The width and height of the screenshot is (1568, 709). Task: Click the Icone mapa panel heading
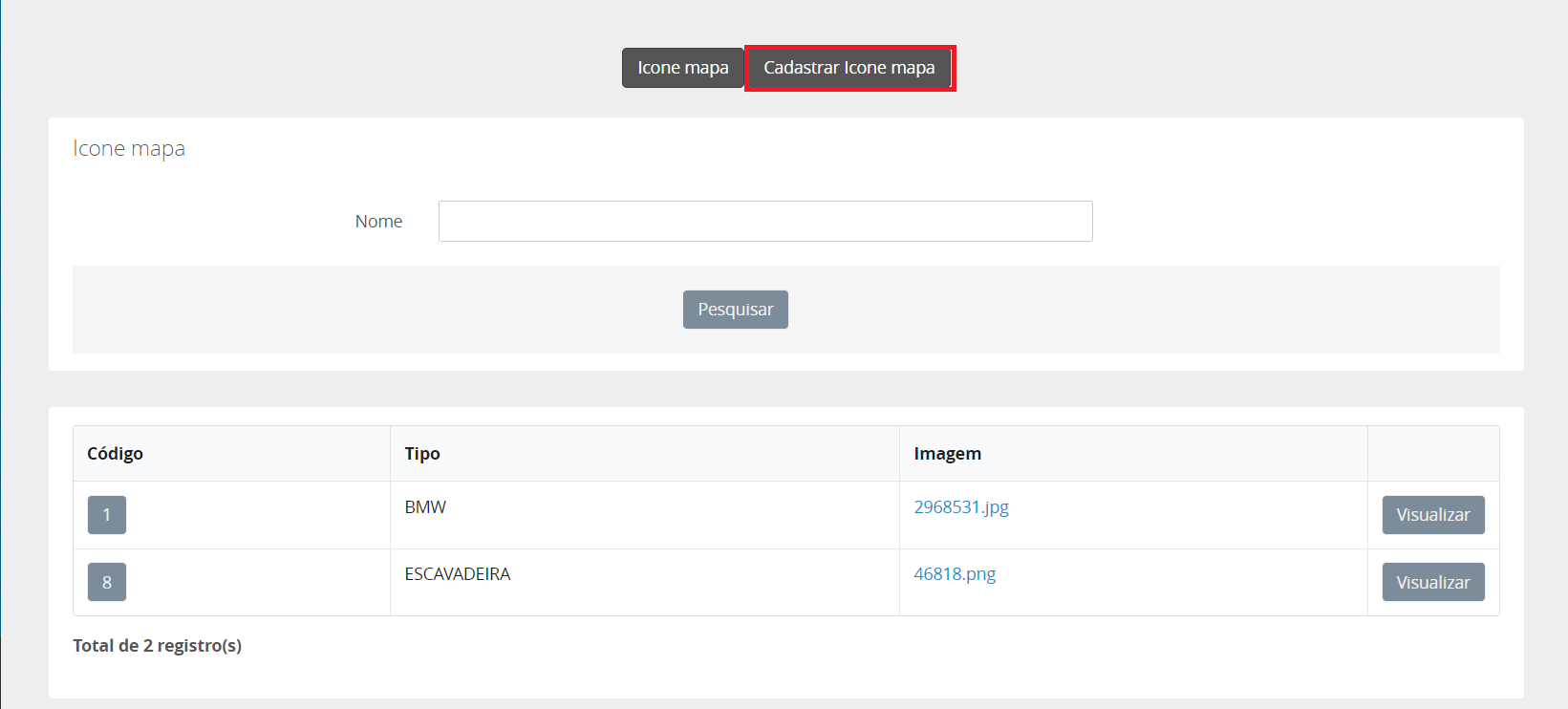click(129, 149)
